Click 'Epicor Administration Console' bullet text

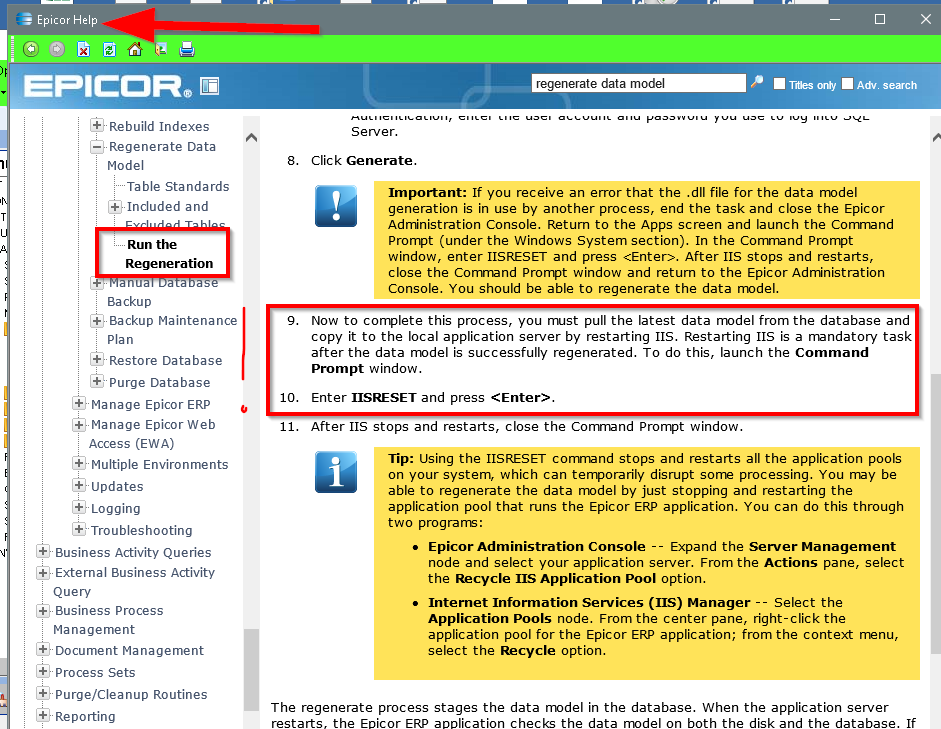tap(537, 547)
